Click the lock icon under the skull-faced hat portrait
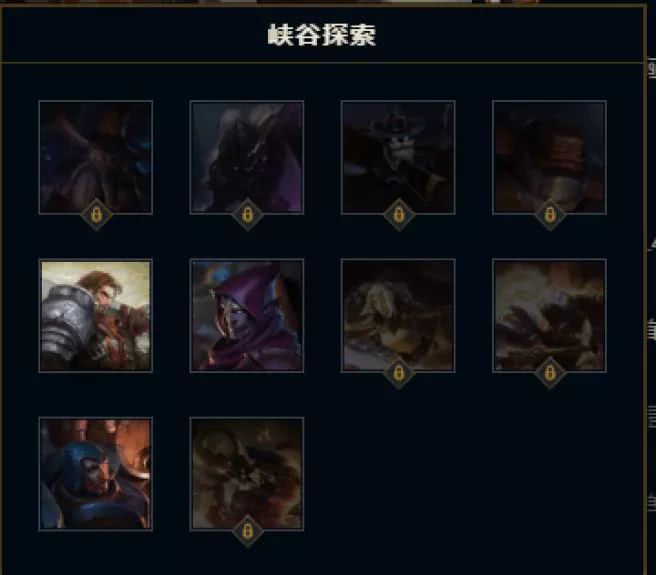 399,215
